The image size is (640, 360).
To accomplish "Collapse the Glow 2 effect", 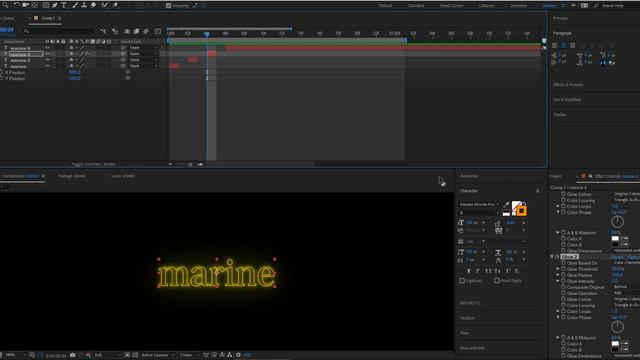I will [552, 257].
